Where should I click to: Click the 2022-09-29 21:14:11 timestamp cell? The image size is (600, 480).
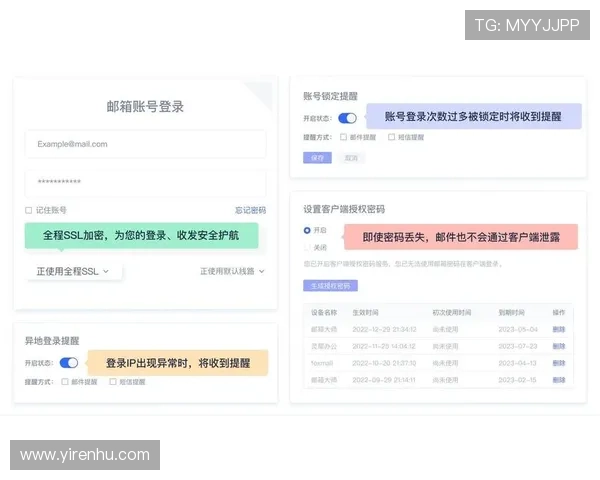[x=384, y=380]
